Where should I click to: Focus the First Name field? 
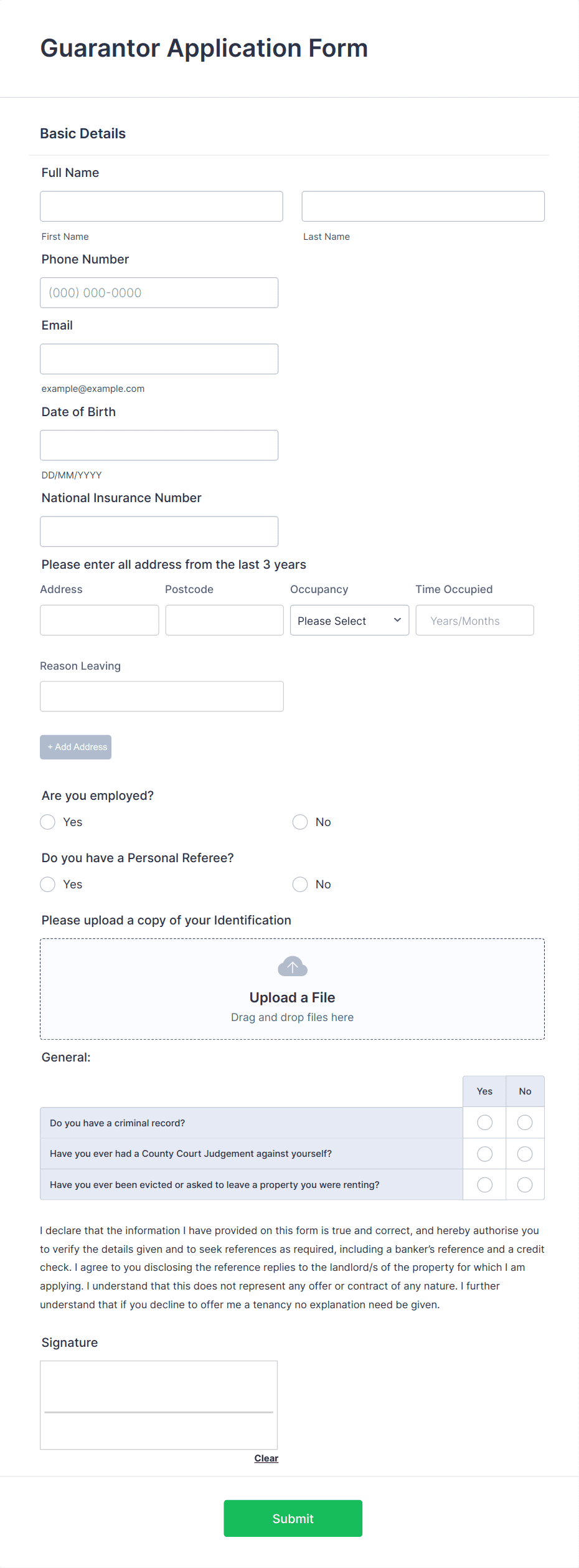point(161,206)
